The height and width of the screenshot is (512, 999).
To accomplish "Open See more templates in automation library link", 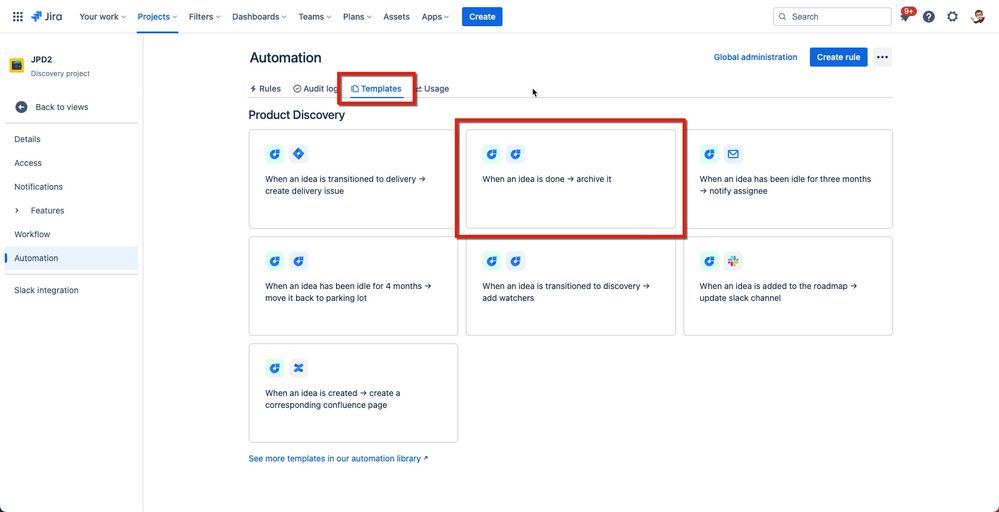I will pyautogui.click(x=338, y=459).
